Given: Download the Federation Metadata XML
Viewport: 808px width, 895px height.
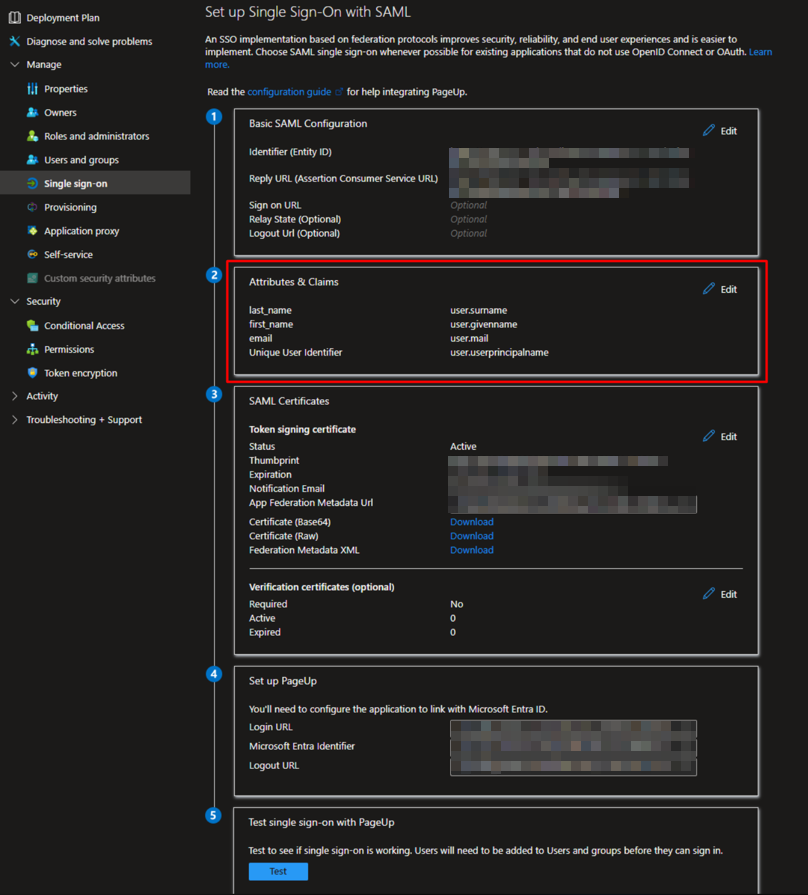Looking at the screenshot, I should (x=471, y=550).
